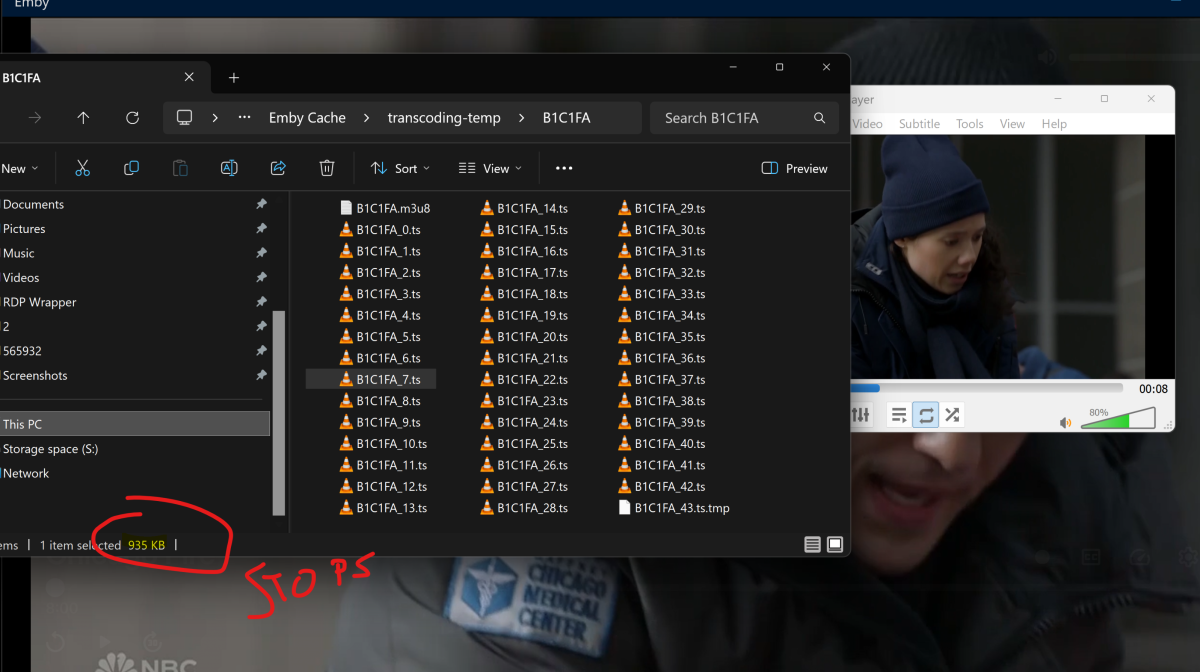Open the VLC Subtitle menu

[x=919, y=124]
